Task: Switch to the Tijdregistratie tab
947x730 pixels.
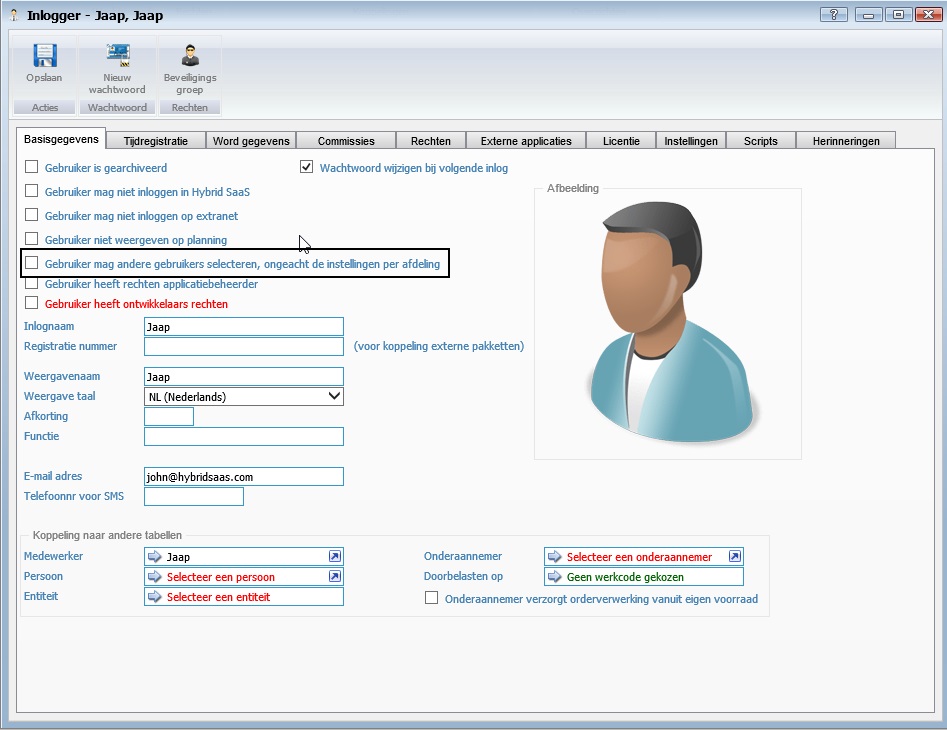Action: click(x=156, y=141)
